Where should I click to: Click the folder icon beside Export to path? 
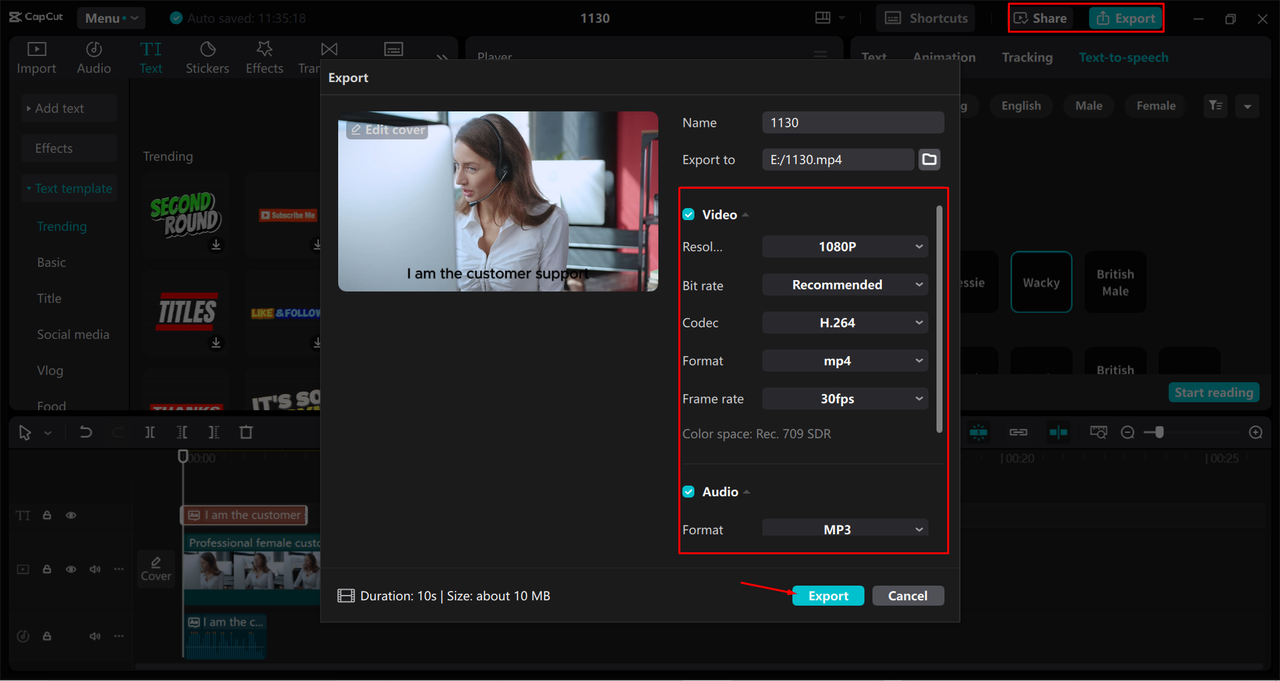click(929, 160)
